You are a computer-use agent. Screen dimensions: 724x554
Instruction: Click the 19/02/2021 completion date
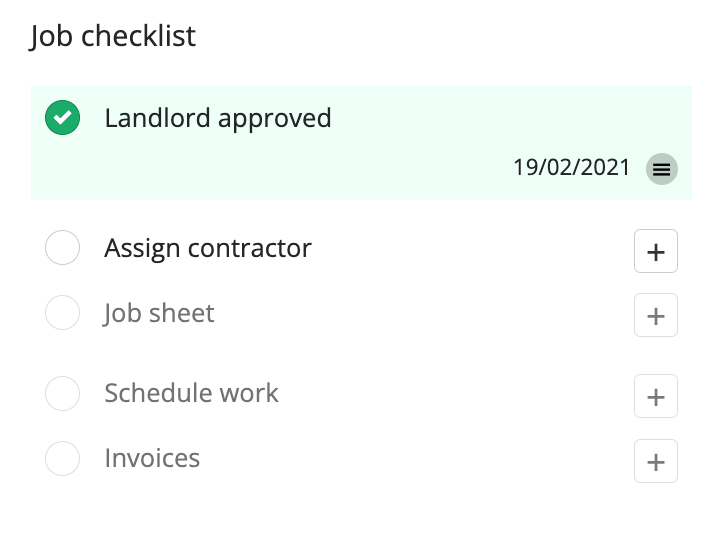(572, 167)
